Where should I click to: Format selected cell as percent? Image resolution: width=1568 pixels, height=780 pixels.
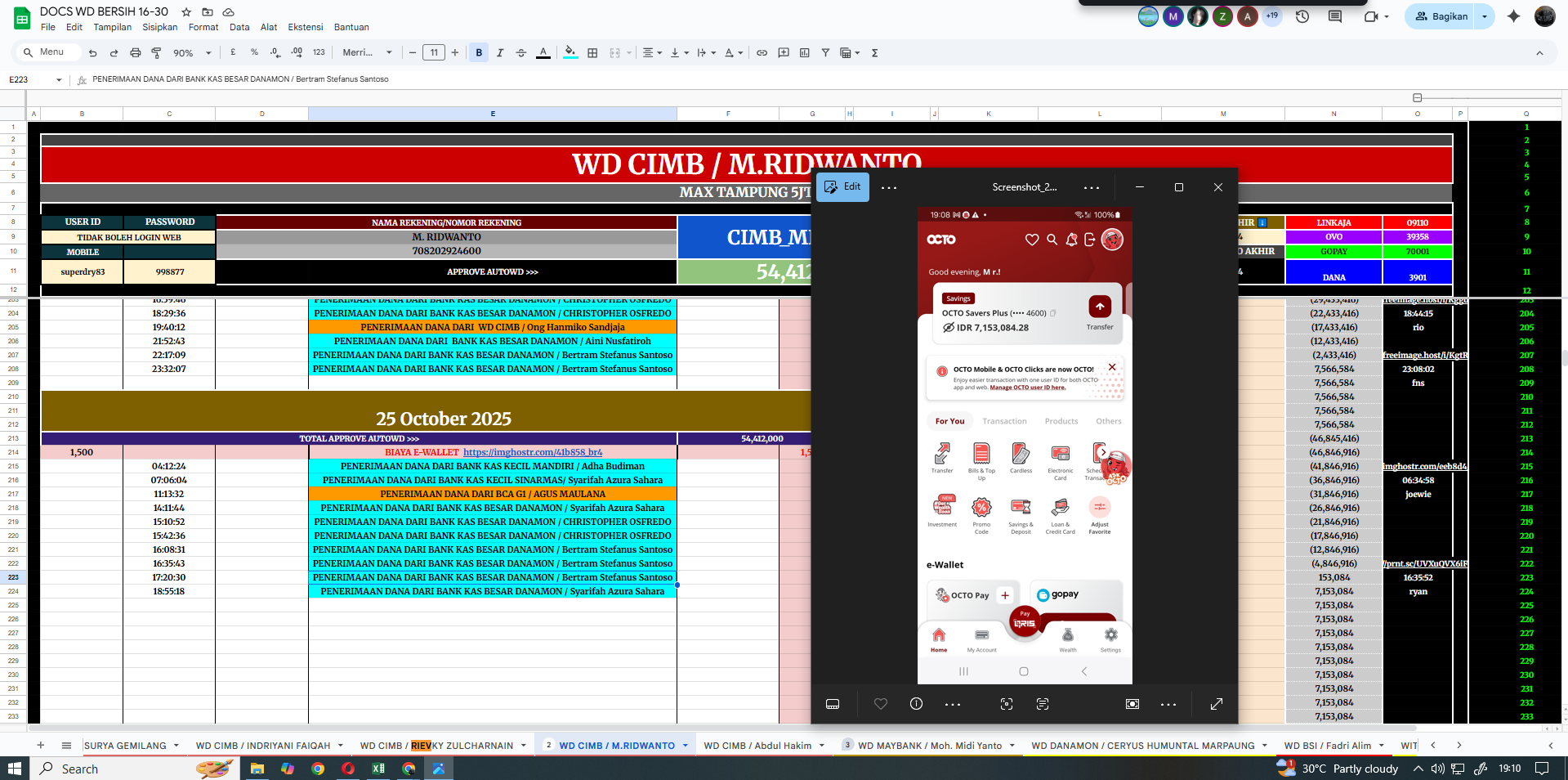tap(254, 52)
